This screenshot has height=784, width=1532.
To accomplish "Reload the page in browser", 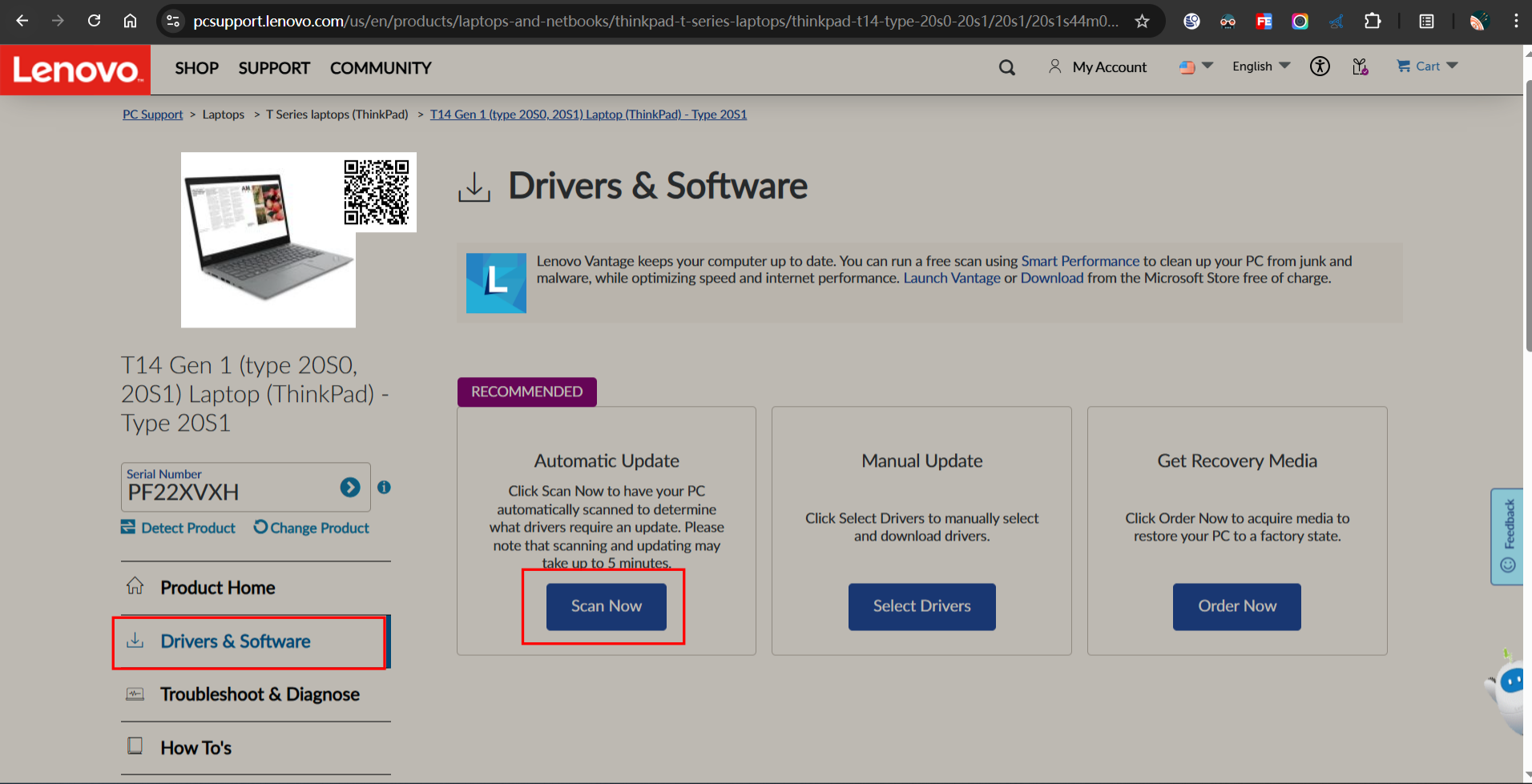I will click(x=94, y=21).
